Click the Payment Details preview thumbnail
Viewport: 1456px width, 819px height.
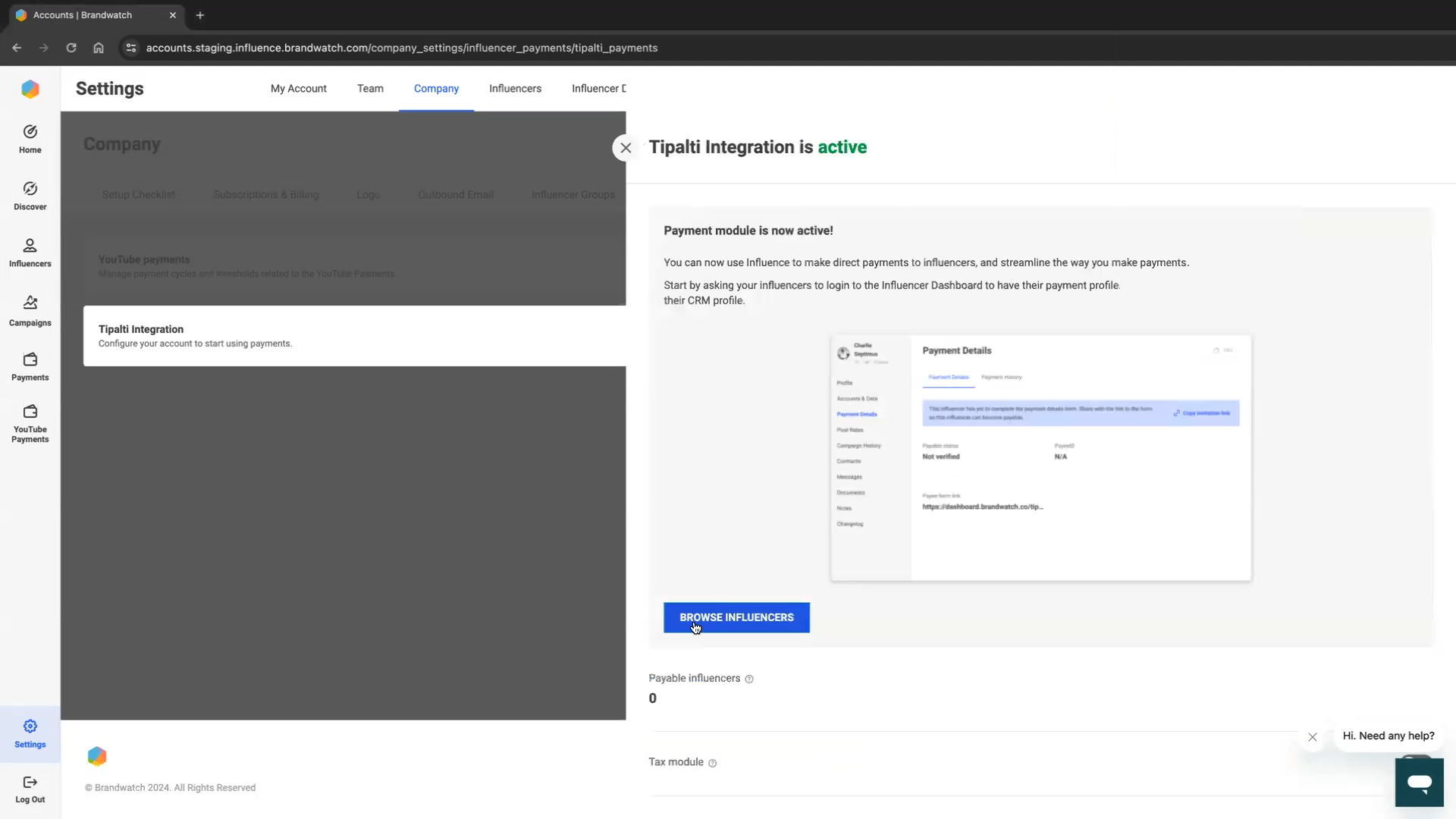[1040, 458]
